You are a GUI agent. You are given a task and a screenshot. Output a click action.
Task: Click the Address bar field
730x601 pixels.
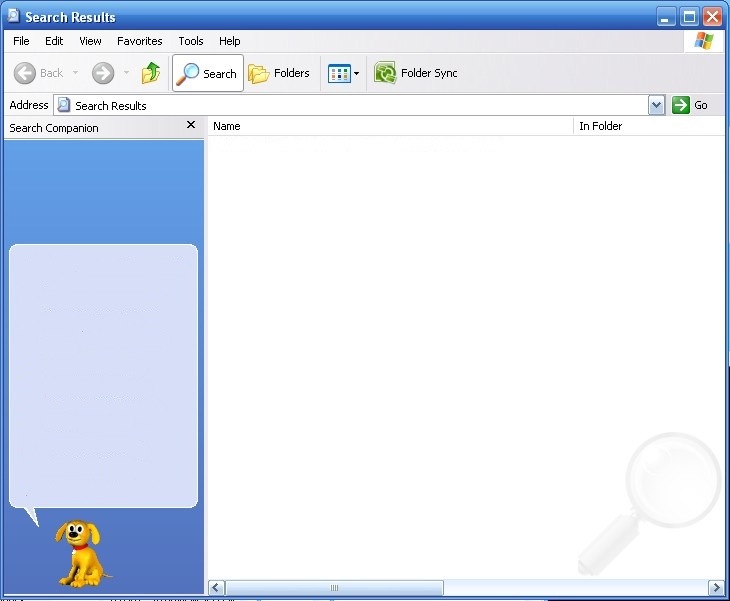tap(351, 106)
